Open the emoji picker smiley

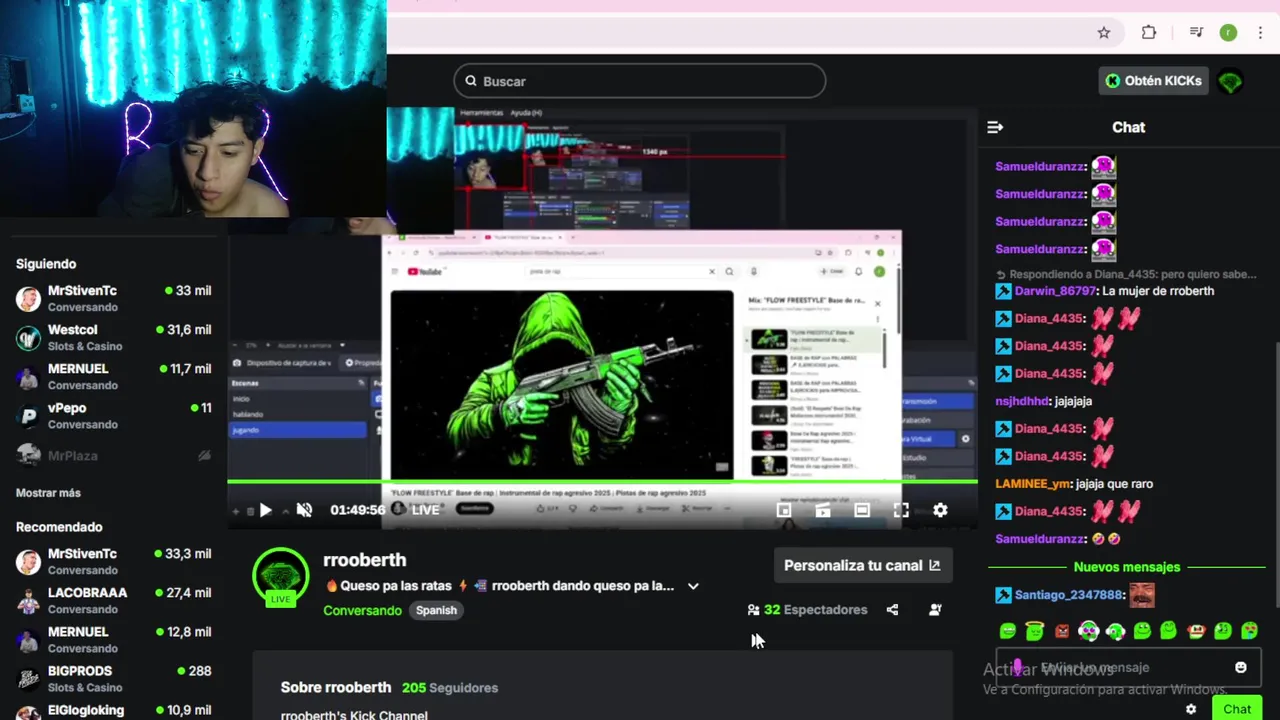[x=1241, y=667]
